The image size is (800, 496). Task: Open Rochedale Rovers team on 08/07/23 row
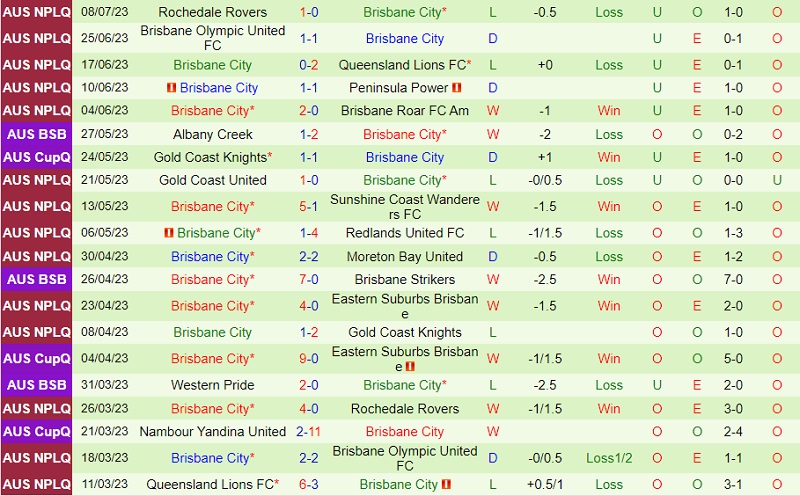212,12
